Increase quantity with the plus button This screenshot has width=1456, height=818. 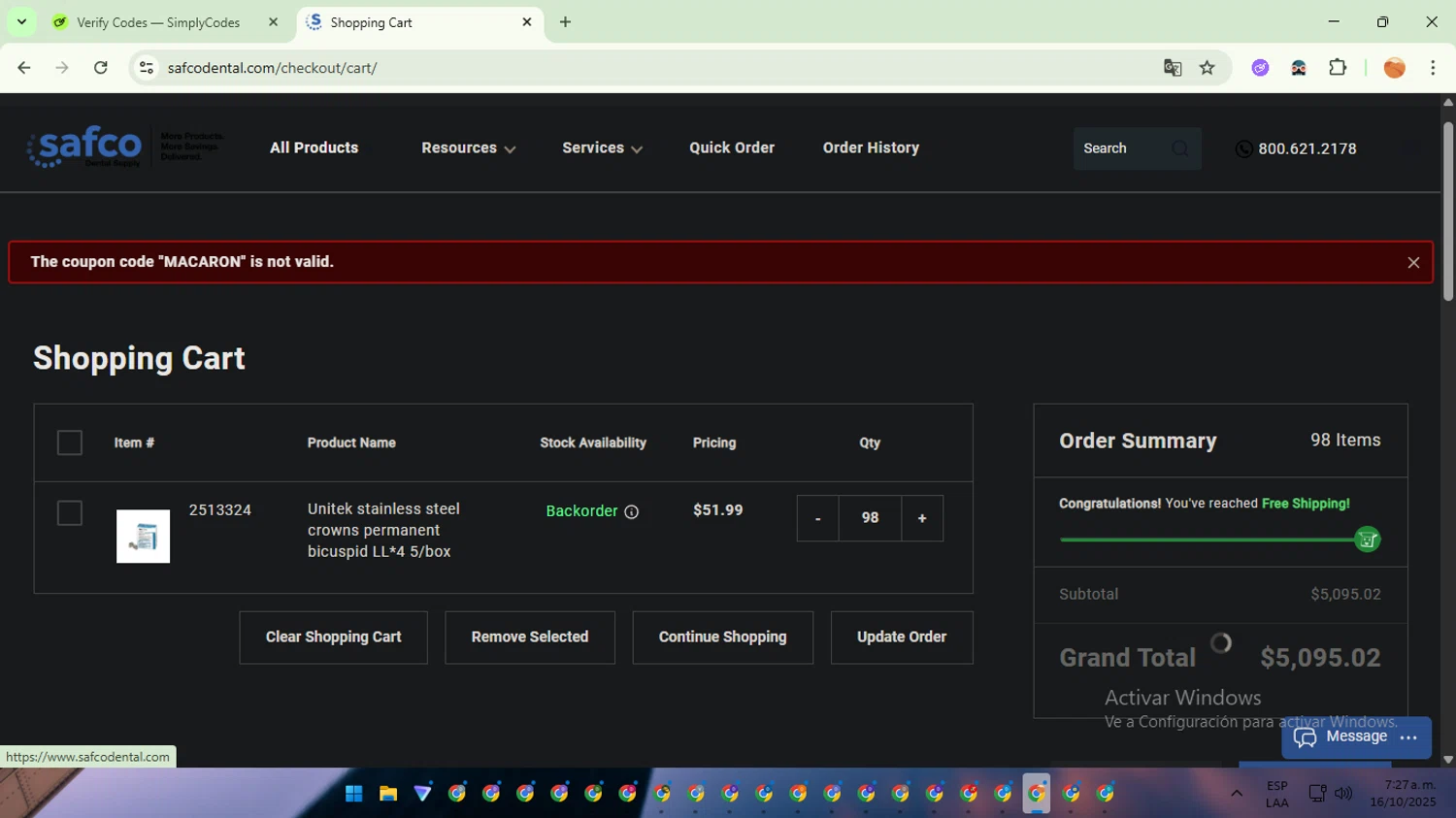click(x=922, y=518)
